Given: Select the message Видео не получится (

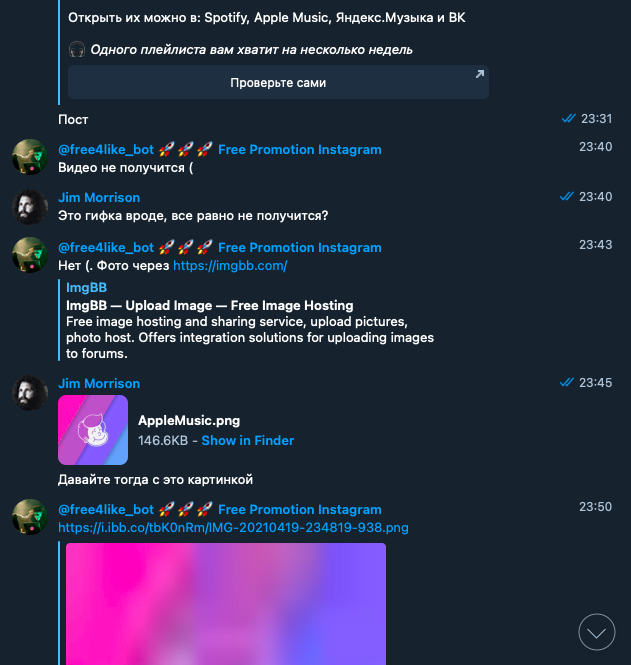Looking at the screenshot, I should point(126,168).
